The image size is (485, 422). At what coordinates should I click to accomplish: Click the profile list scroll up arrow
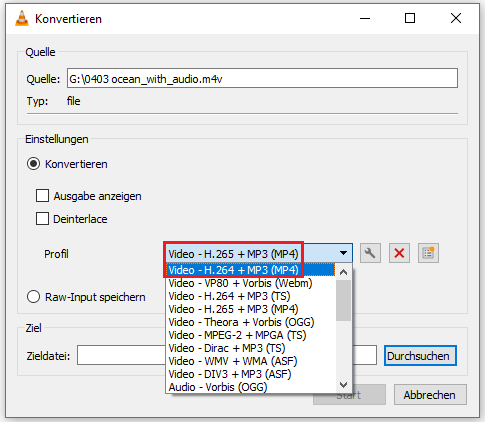(343, 272)
